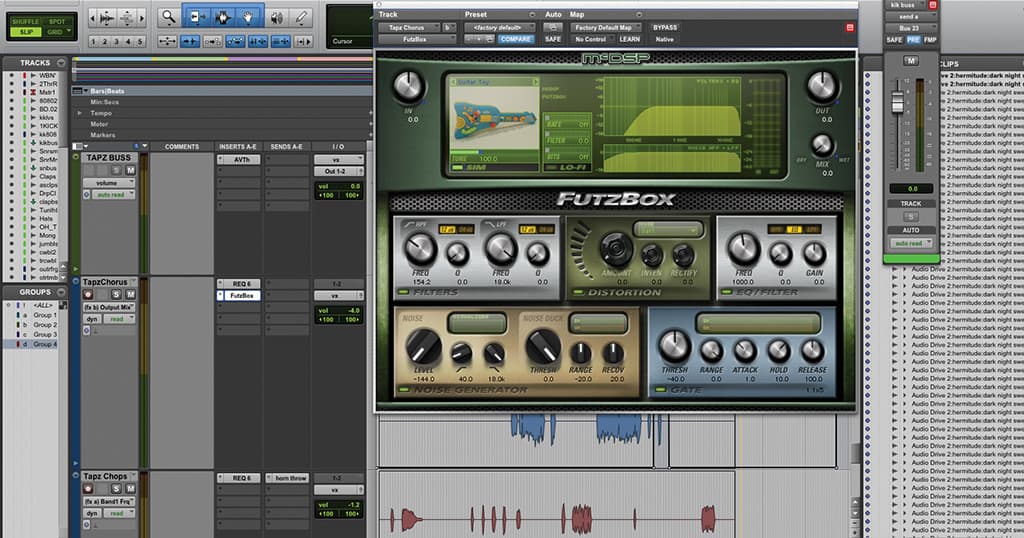Viewport: 1024px width, 538px height.
Task: Click the horizontal zoom in arrow
Action: [142, 18]
